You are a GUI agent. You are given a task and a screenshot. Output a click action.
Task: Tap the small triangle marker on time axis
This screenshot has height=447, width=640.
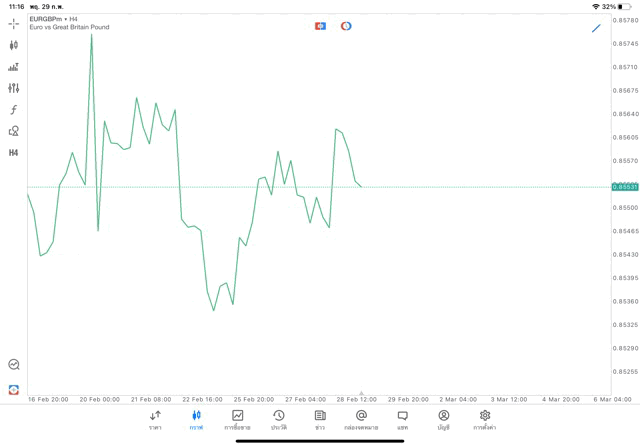tap(361, 393)
